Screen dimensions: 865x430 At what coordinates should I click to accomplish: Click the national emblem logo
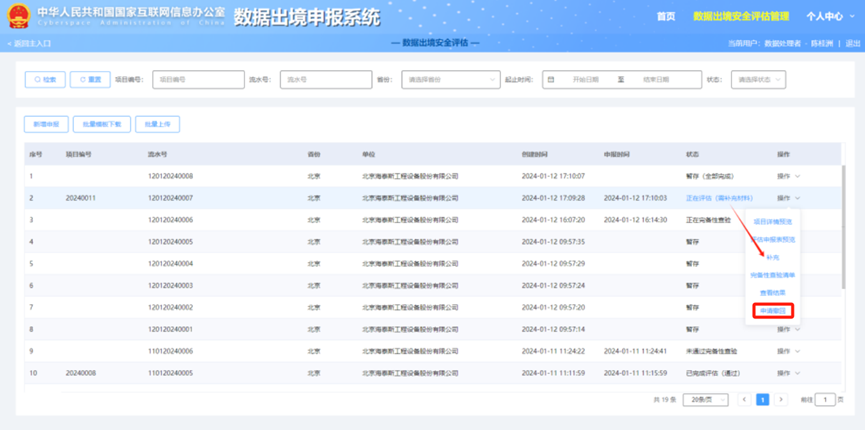(19, 16)
